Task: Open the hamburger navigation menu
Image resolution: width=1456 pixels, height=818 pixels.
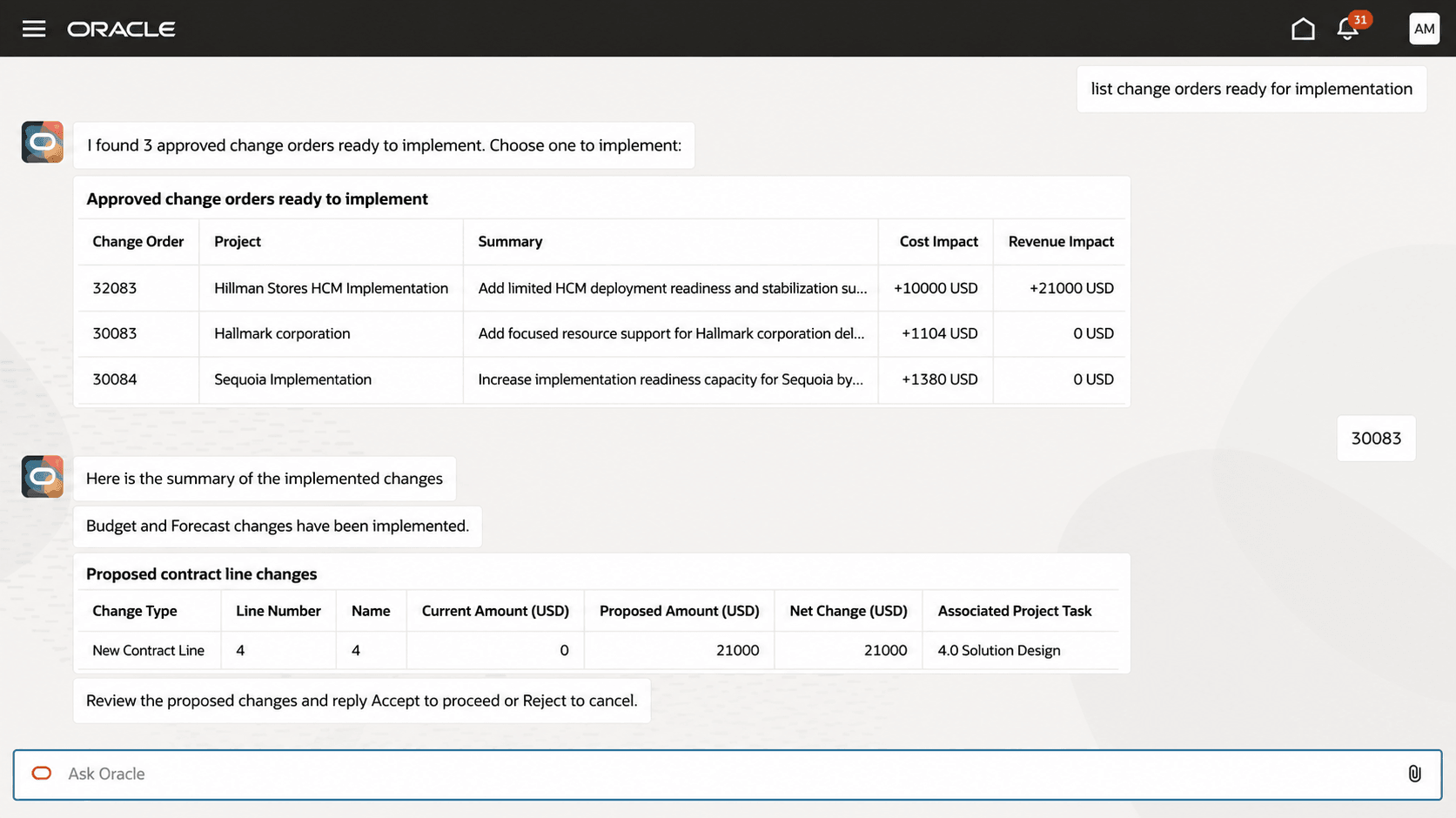Action: (34, 29)
